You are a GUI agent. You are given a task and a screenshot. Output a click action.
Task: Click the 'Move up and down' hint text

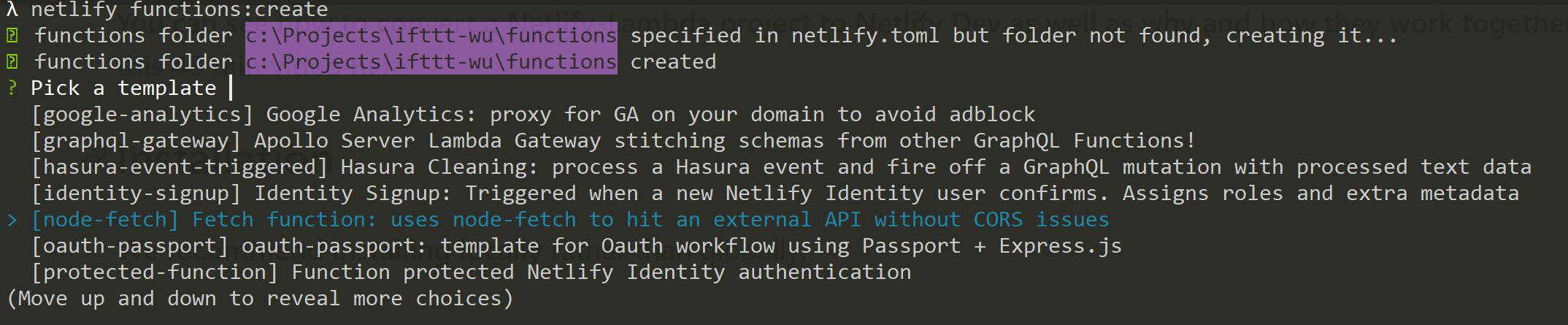pos(260,299)
